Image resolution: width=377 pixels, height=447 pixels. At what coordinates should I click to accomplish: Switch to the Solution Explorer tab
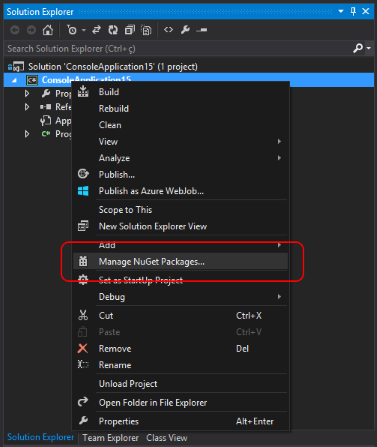41,437
